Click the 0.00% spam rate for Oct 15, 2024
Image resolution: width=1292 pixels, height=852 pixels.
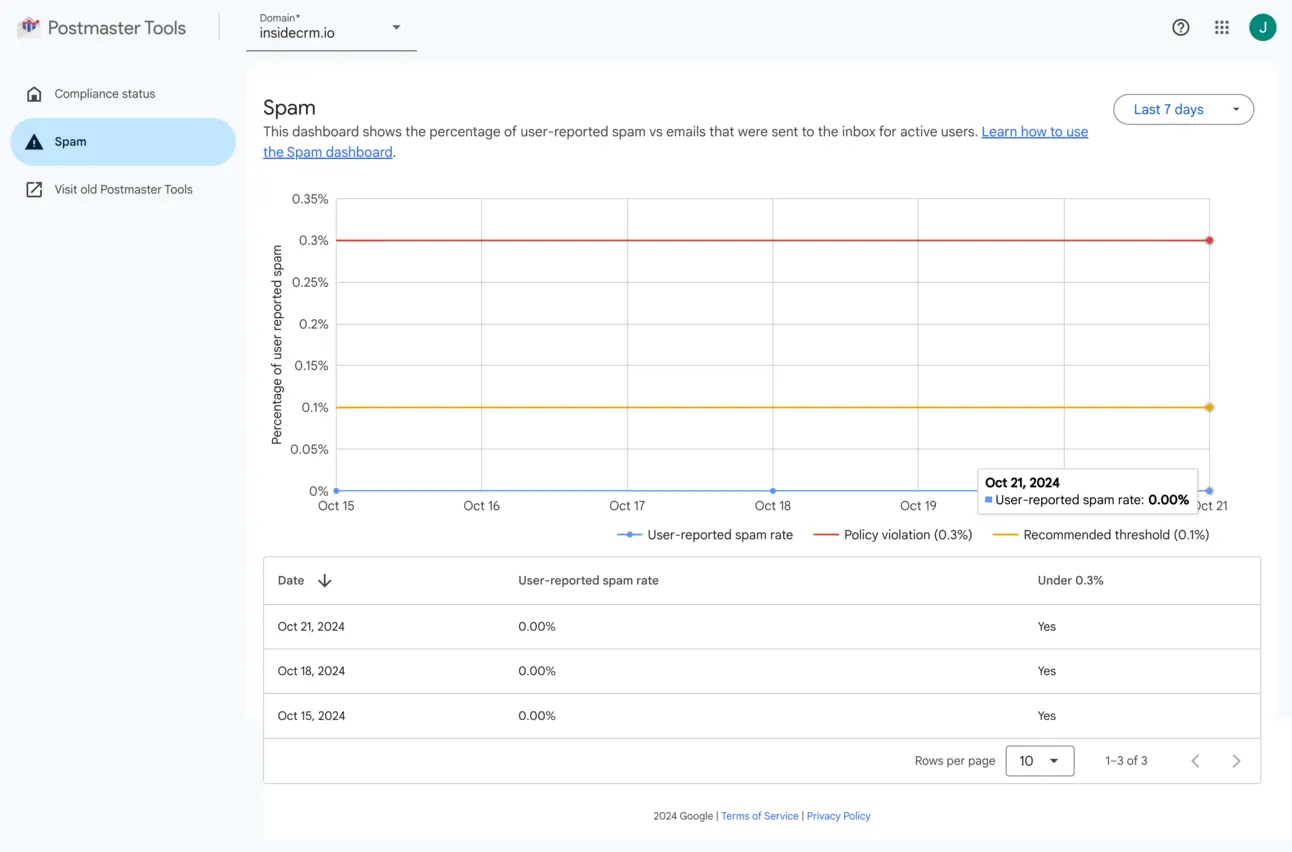coord(537,716)
